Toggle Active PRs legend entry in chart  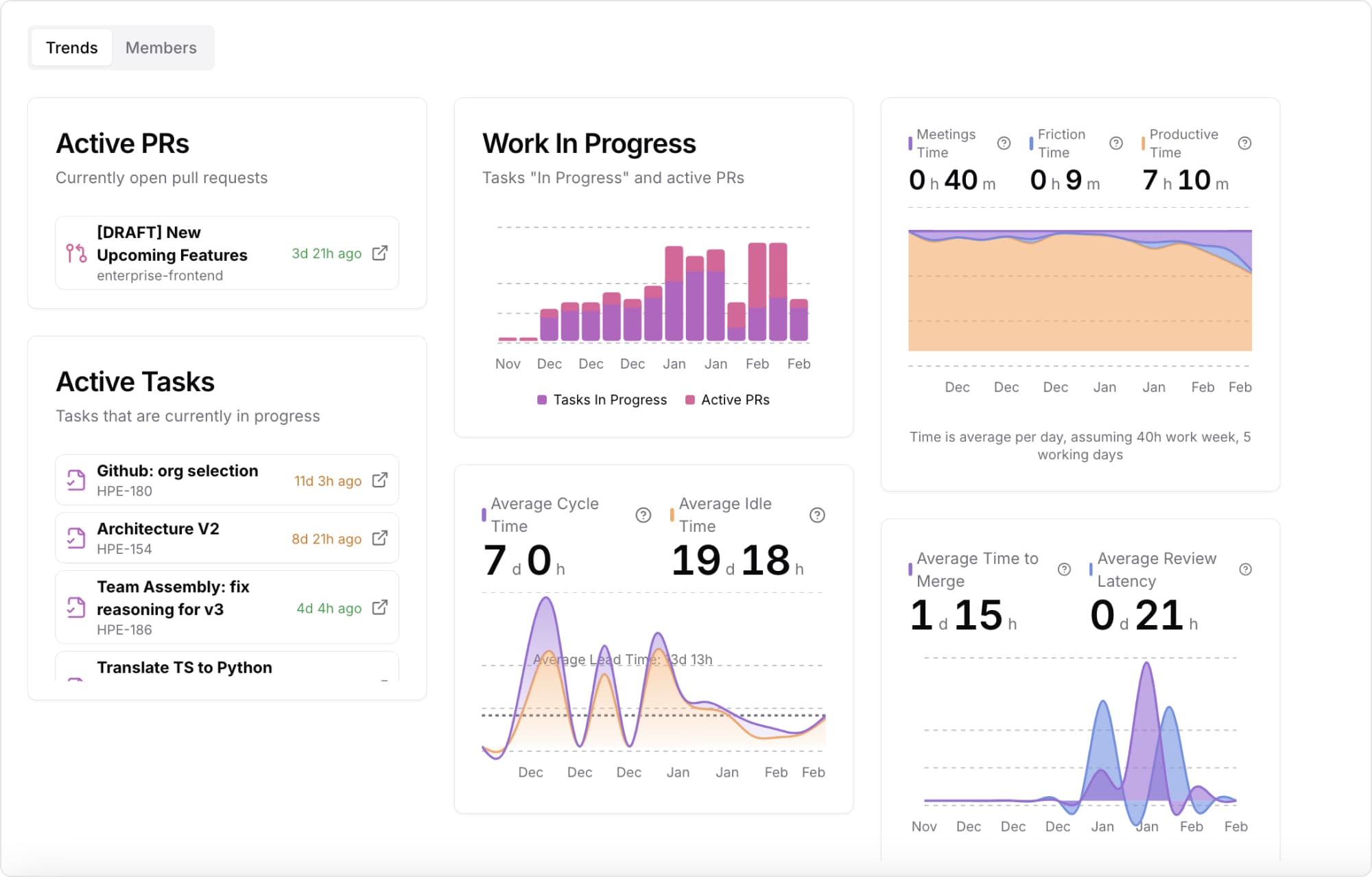point(734,399)
